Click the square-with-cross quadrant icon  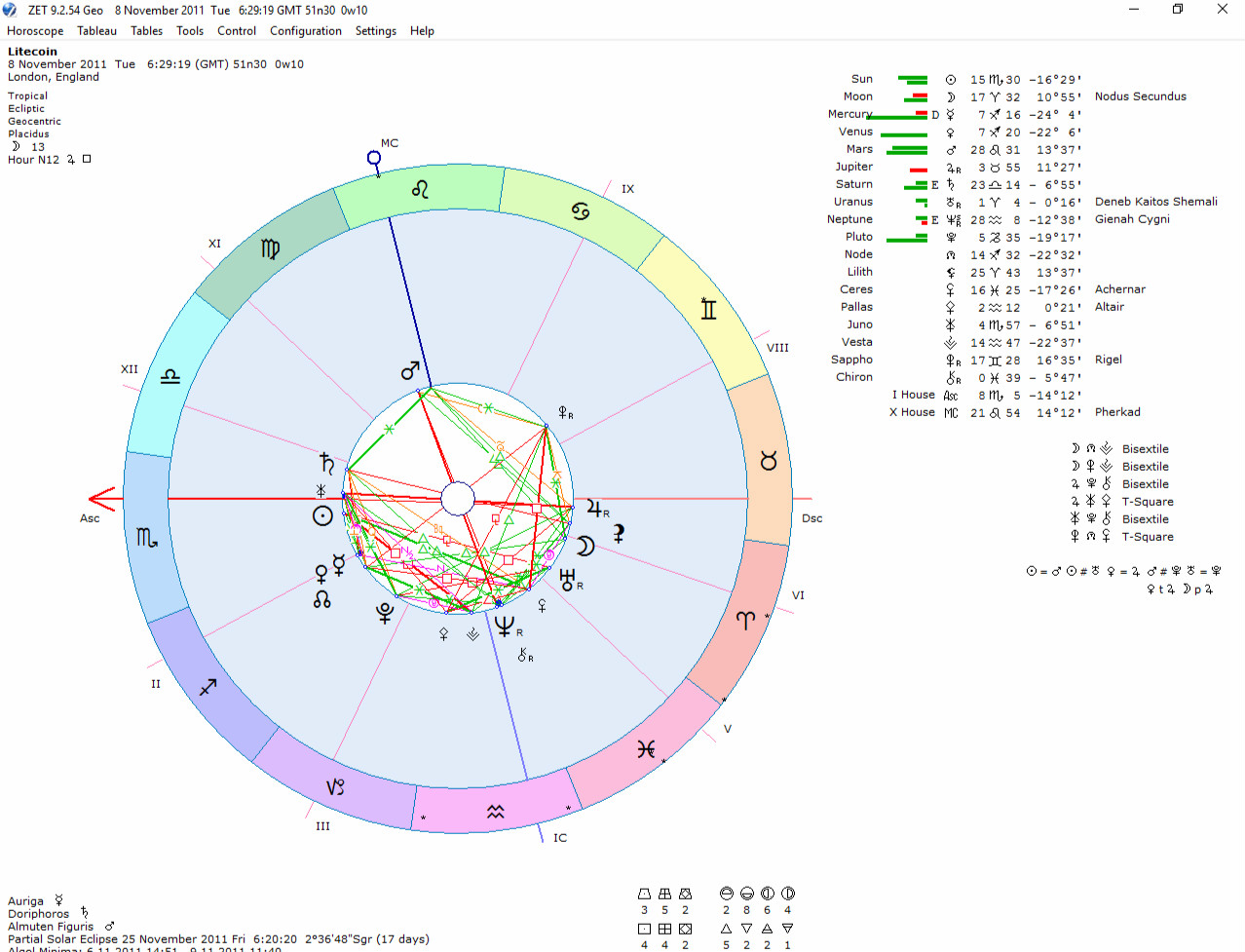(x=664, y=929)
